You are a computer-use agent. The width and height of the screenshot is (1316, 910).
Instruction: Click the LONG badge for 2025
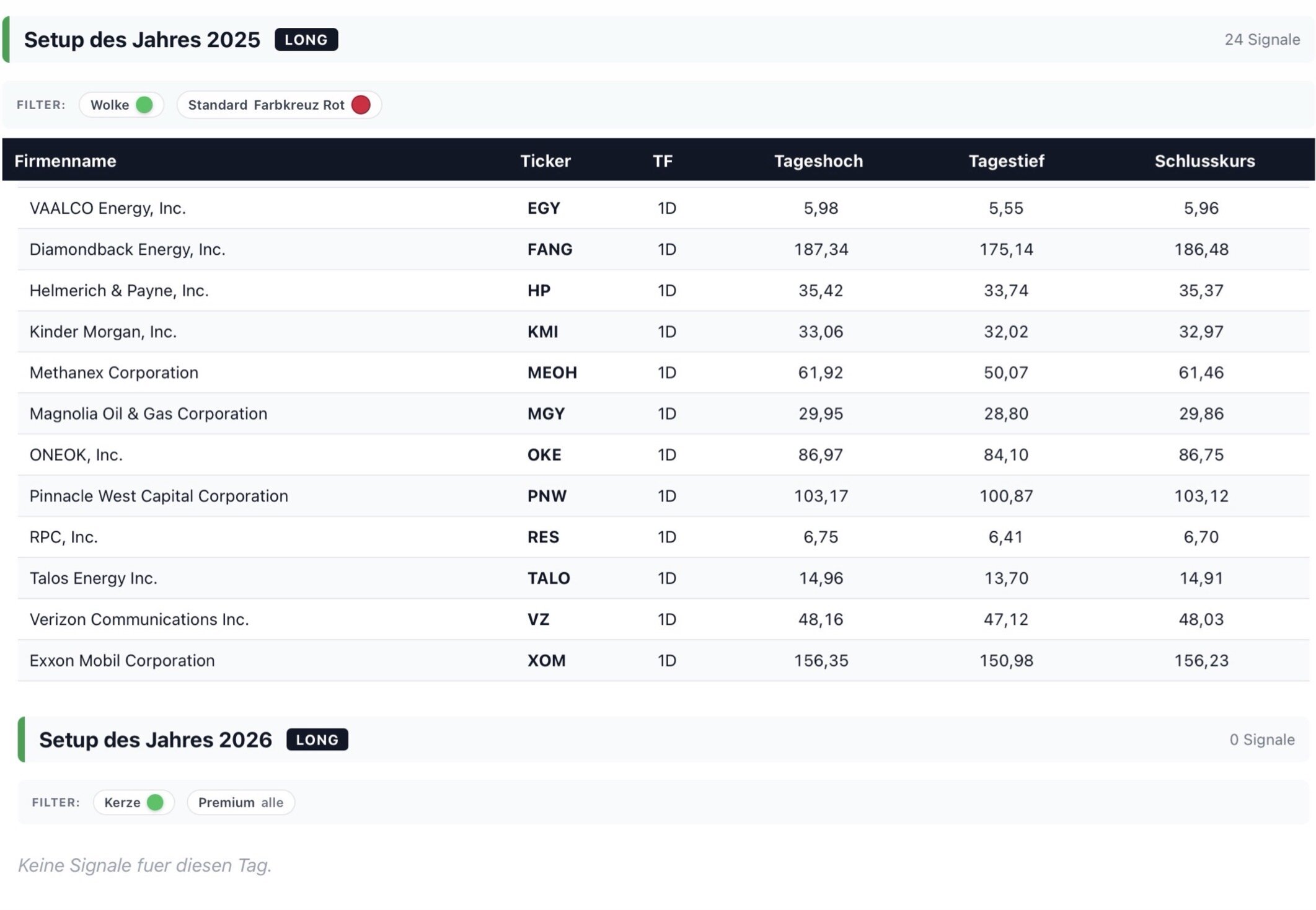306,40
